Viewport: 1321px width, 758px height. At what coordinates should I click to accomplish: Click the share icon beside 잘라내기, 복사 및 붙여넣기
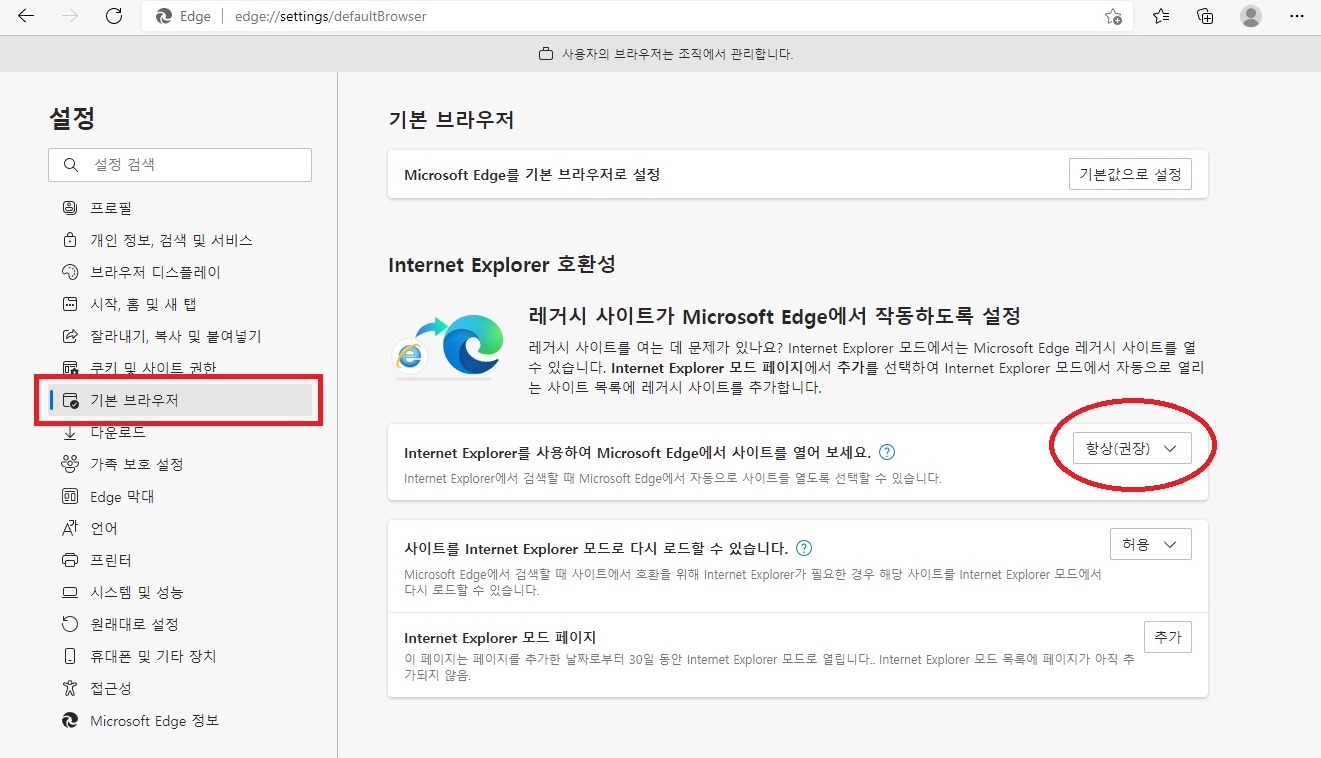pos(70,336)
